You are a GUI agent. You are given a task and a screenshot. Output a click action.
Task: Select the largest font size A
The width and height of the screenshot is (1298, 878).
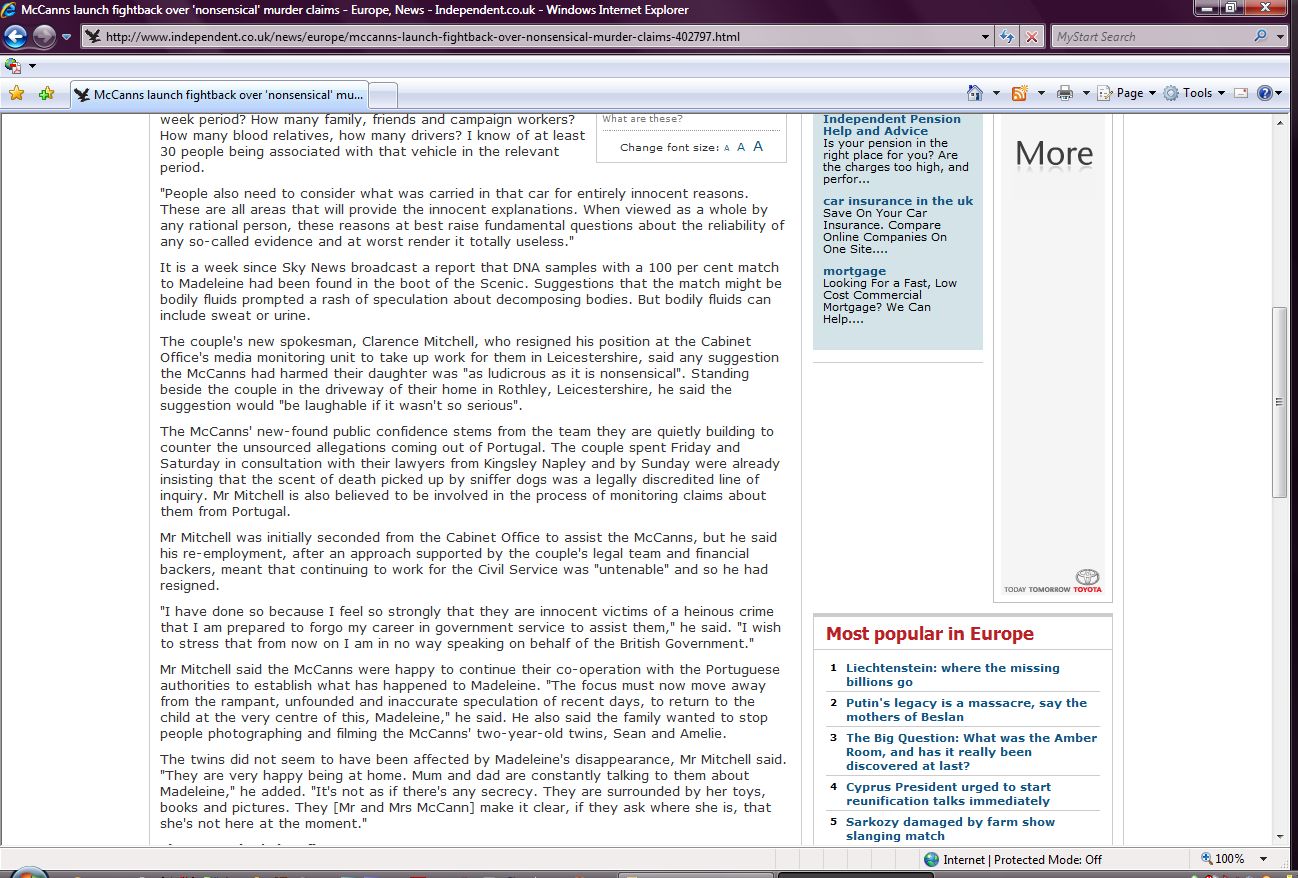pos(758,147)
